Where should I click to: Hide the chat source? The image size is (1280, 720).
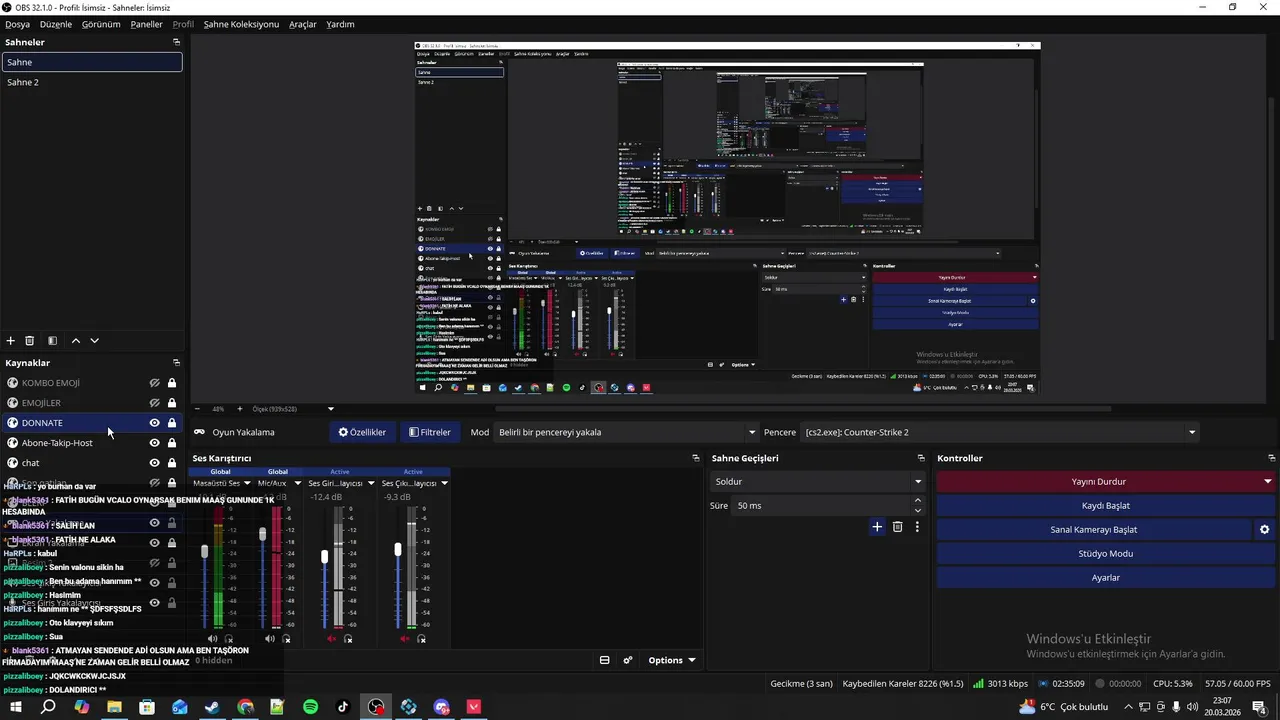point(155,463)
